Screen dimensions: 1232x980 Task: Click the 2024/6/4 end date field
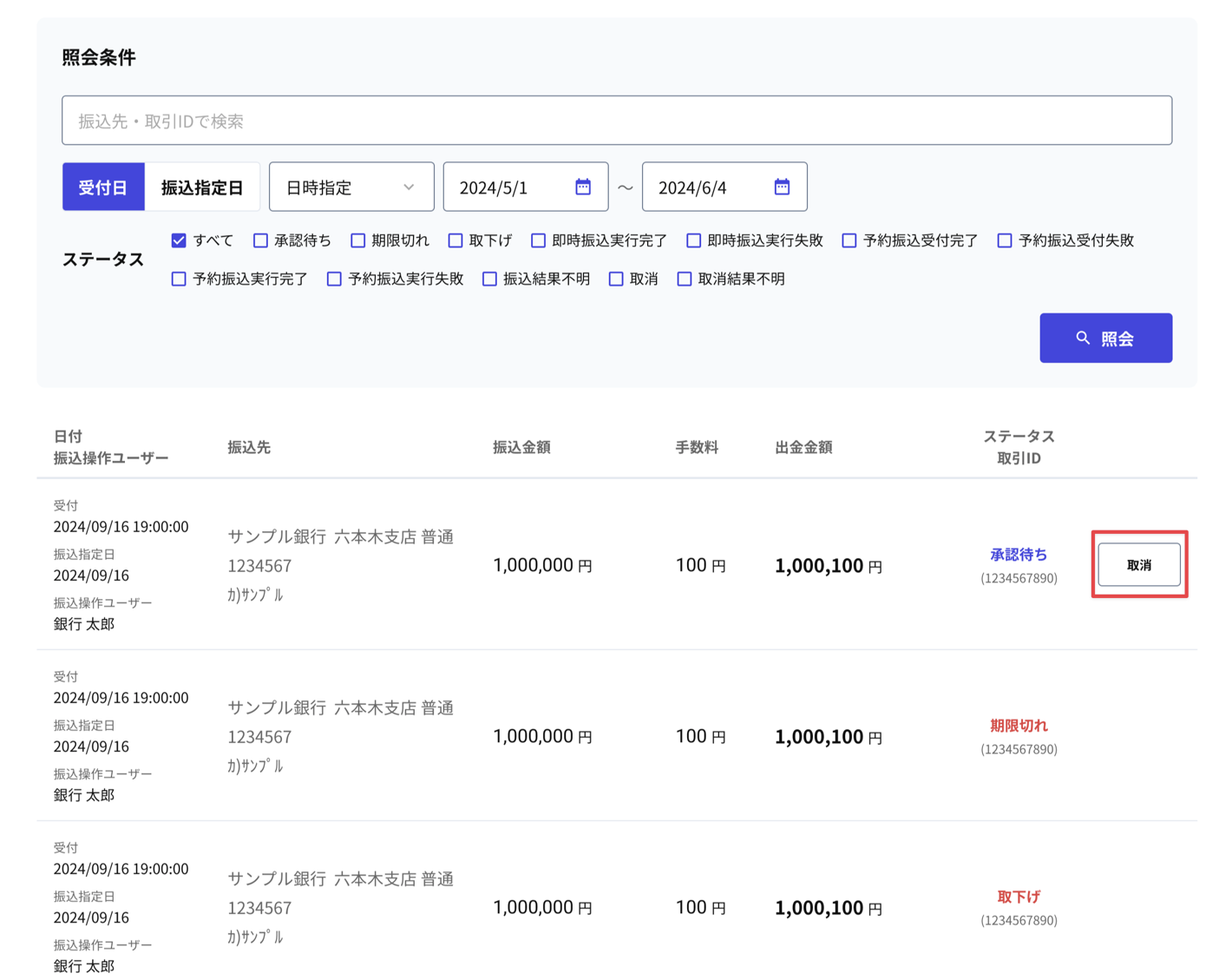point(724,187)
